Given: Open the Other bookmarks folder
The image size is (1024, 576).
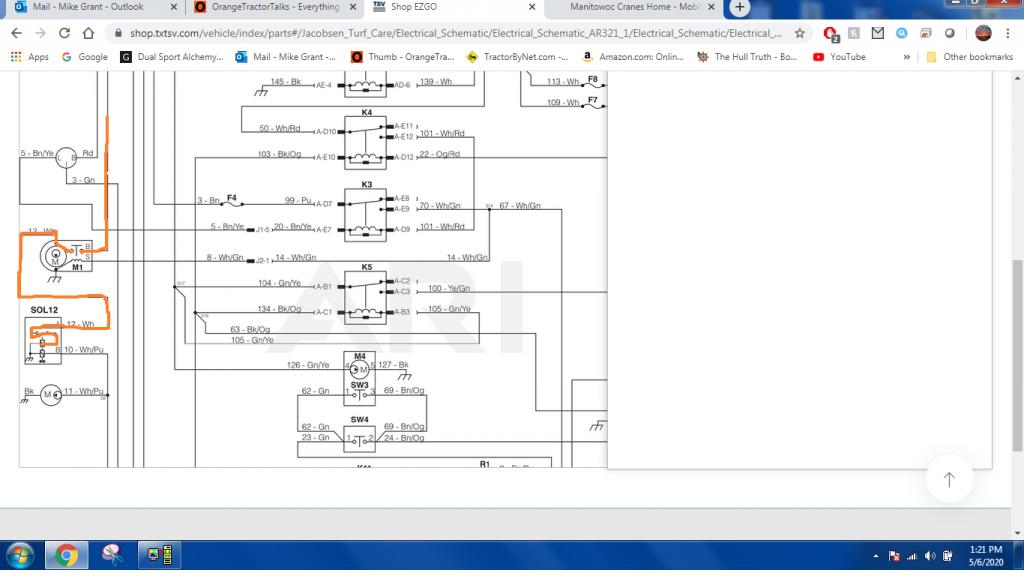Looking at the screenshot, I should pyautogui.click(x=969, y=57).
